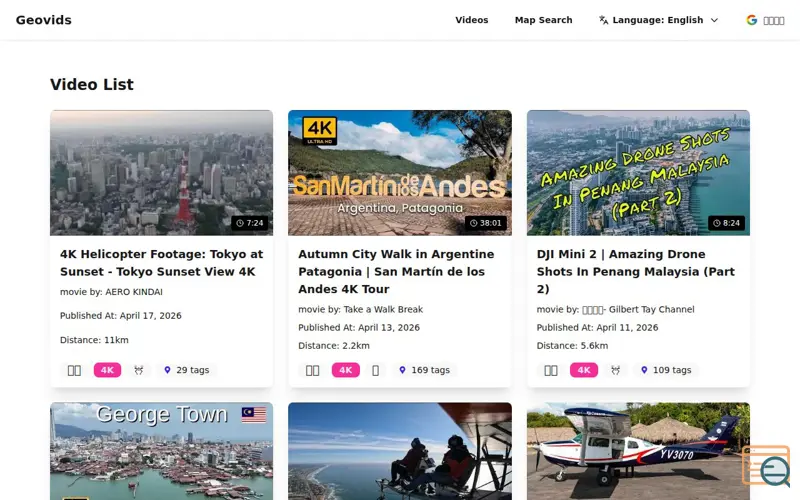The image size is (800, 500).
Task: Click title 4K Helicopter Footage: Tokyo at Sunset
Action: [161, 263]
